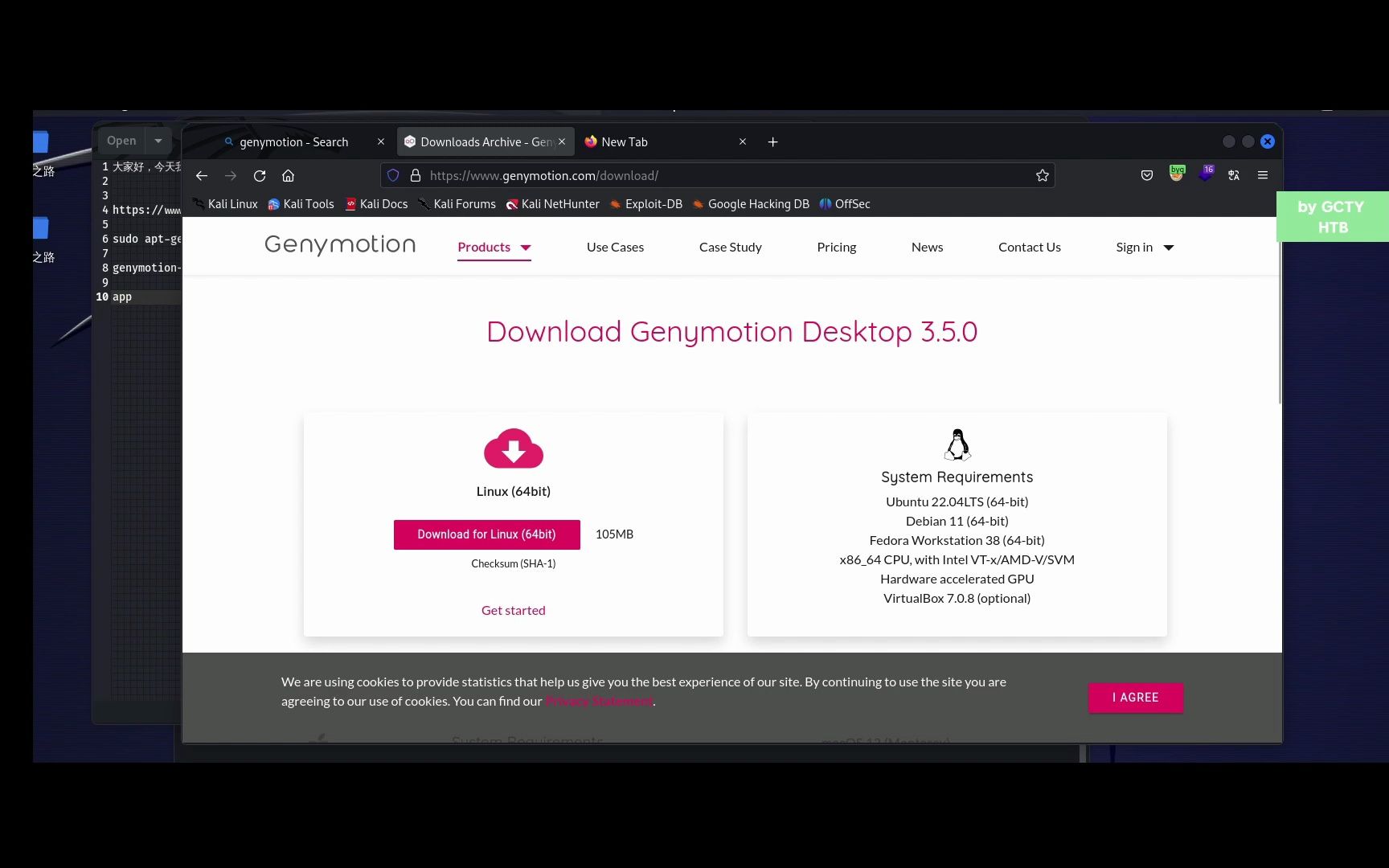Viewport: 1389px width, 868px height.
Task: Follow the Get started link
Action: pyautogui.click(x=513, y=611)
